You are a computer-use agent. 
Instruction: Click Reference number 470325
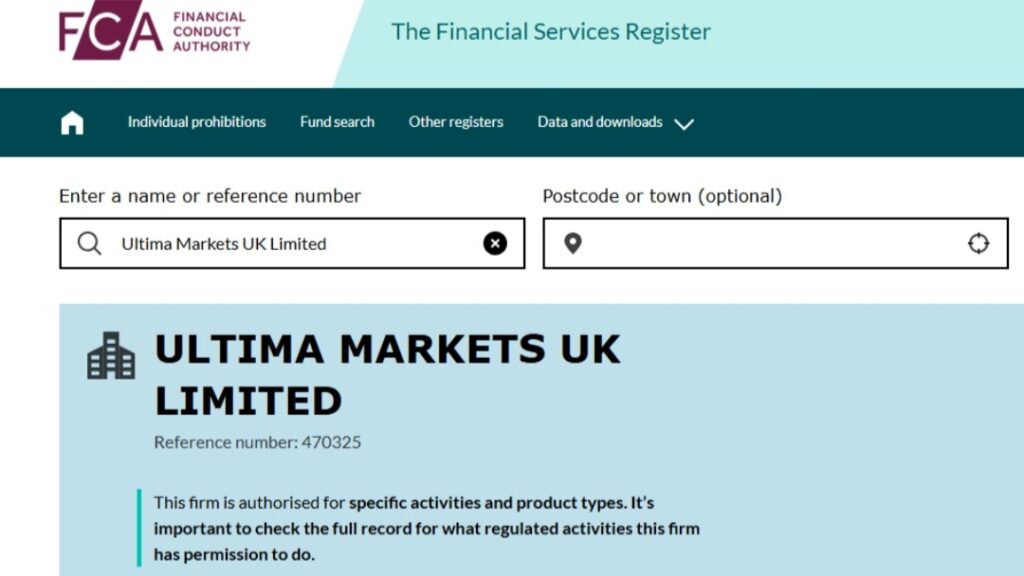[256, 441]
